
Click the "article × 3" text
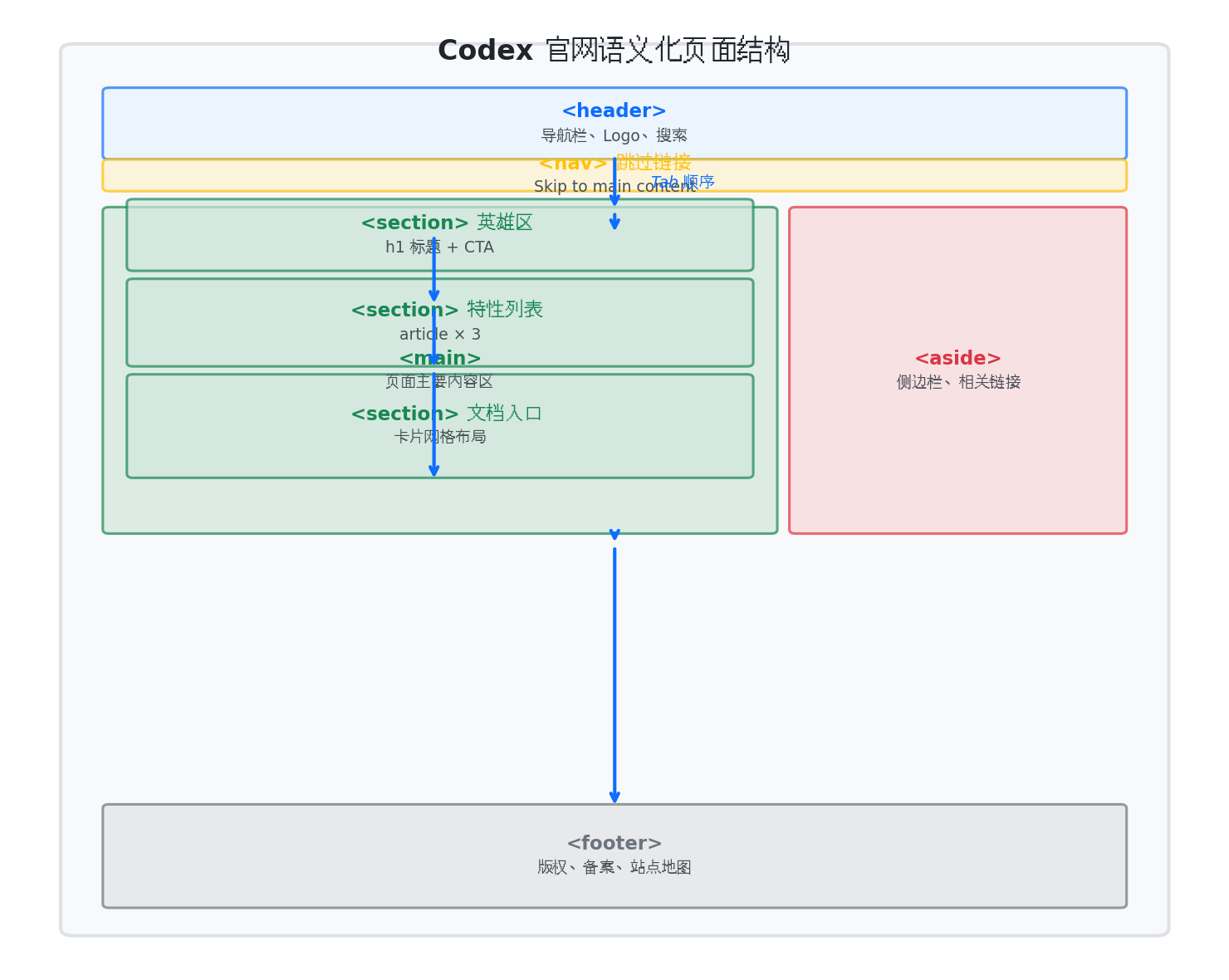[x=440, y=335]
